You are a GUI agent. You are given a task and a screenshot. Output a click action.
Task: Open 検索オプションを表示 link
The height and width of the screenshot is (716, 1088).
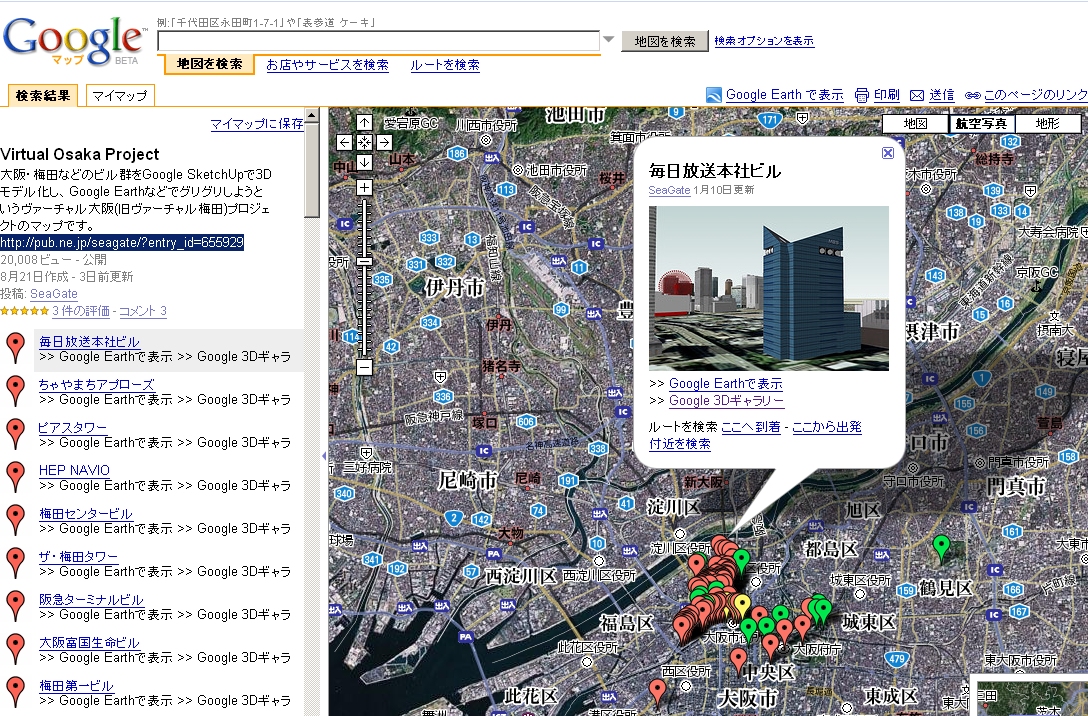tap(764, 41)
